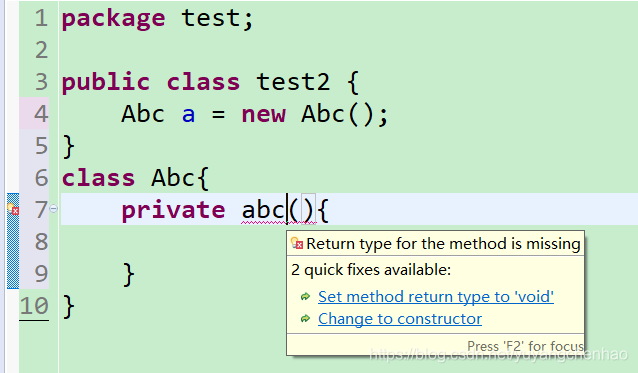Click line number 4 in the gutter

(x=41, y=113)
